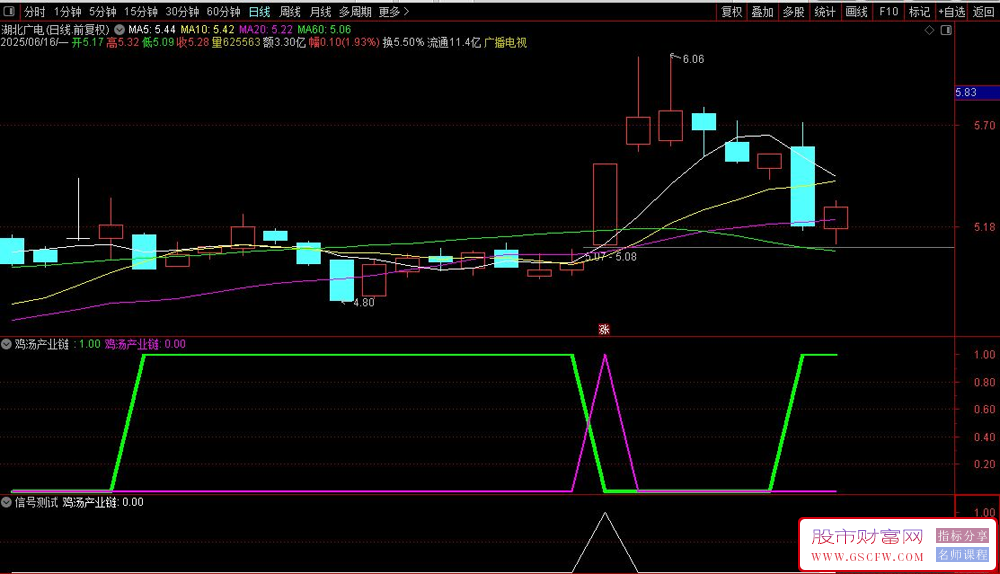Select the 日线 daily period
This screenshot has height=574, width=1000.
pos(260,11)
